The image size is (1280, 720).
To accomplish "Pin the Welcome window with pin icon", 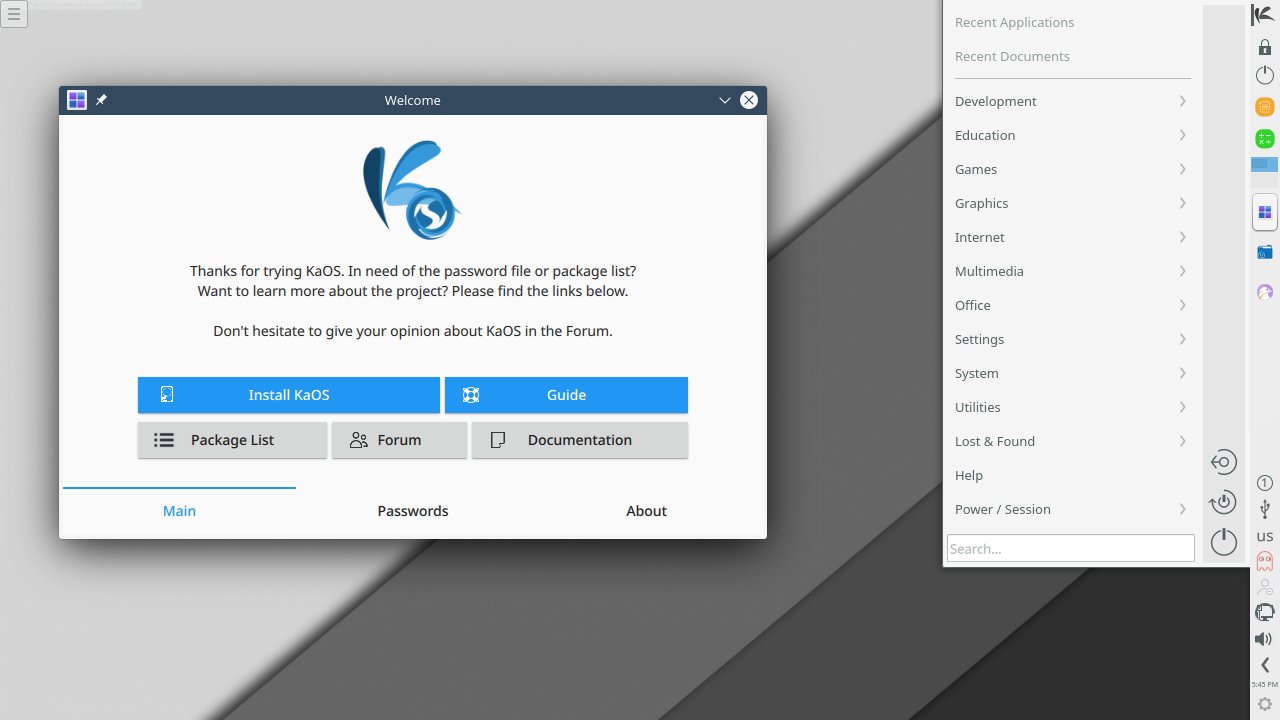I will [100, 100].
